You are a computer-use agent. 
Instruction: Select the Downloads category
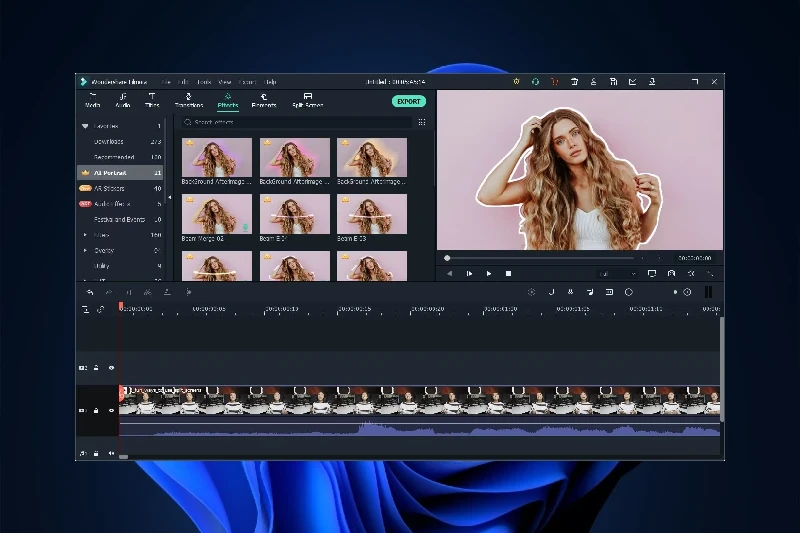coord(120,141)
